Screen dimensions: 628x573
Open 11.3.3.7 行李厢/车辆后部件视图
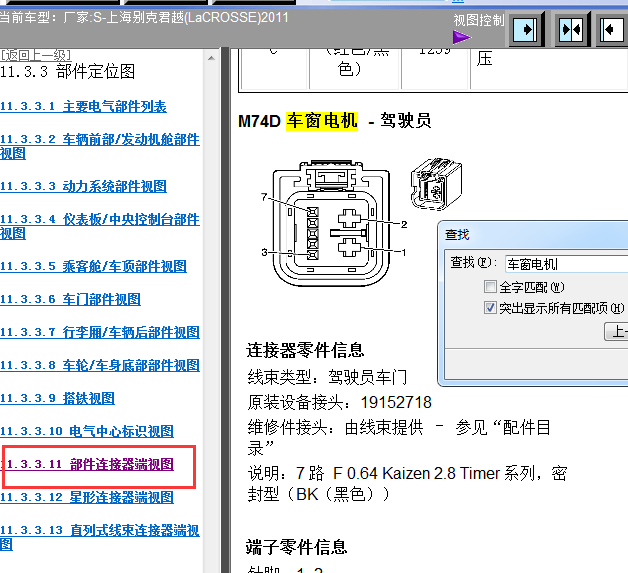(x=100, y=332)
